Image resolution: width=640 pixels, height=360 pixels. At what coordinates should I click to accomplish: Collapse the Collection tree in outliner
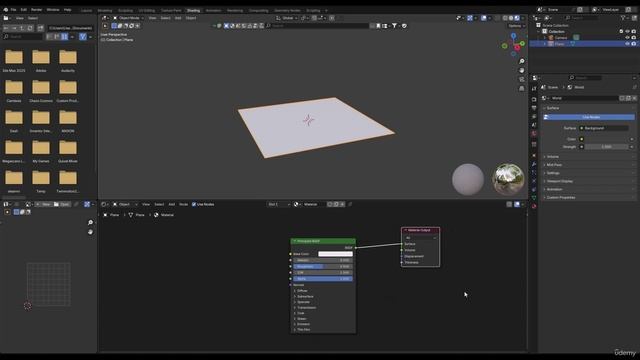(539, 31)
